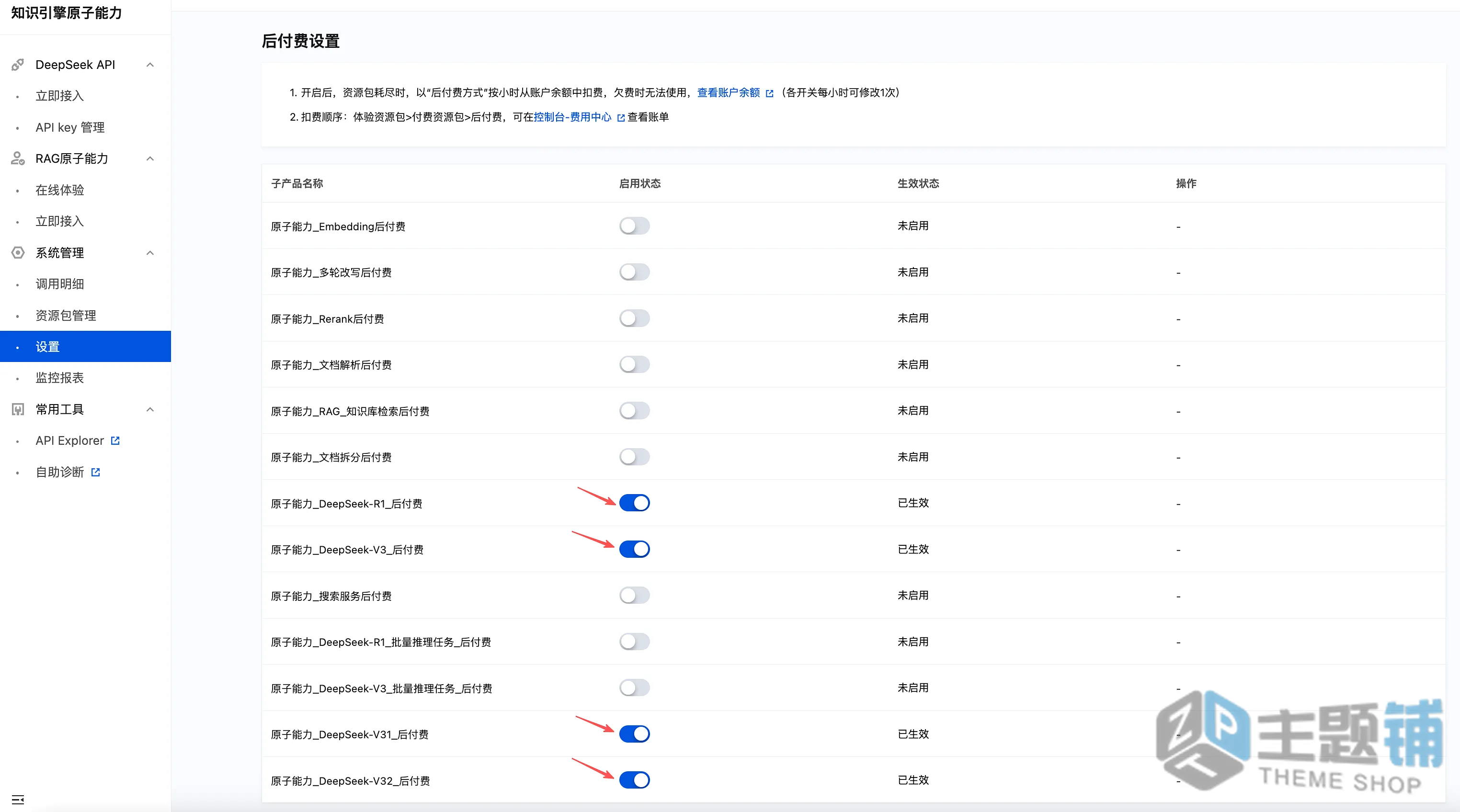Turn on 原子能力_文档解析后付费 toggle

pos(634,365)
